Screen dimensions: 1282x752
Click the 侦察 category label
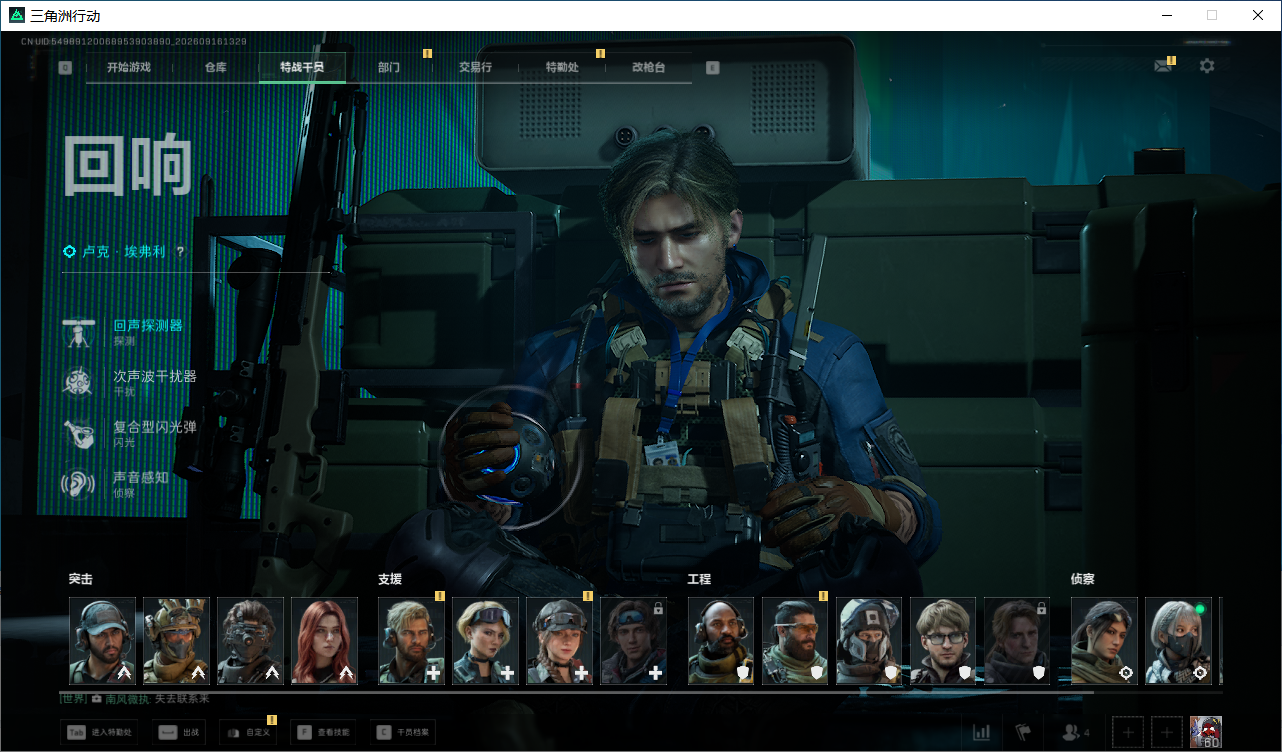1083,579
